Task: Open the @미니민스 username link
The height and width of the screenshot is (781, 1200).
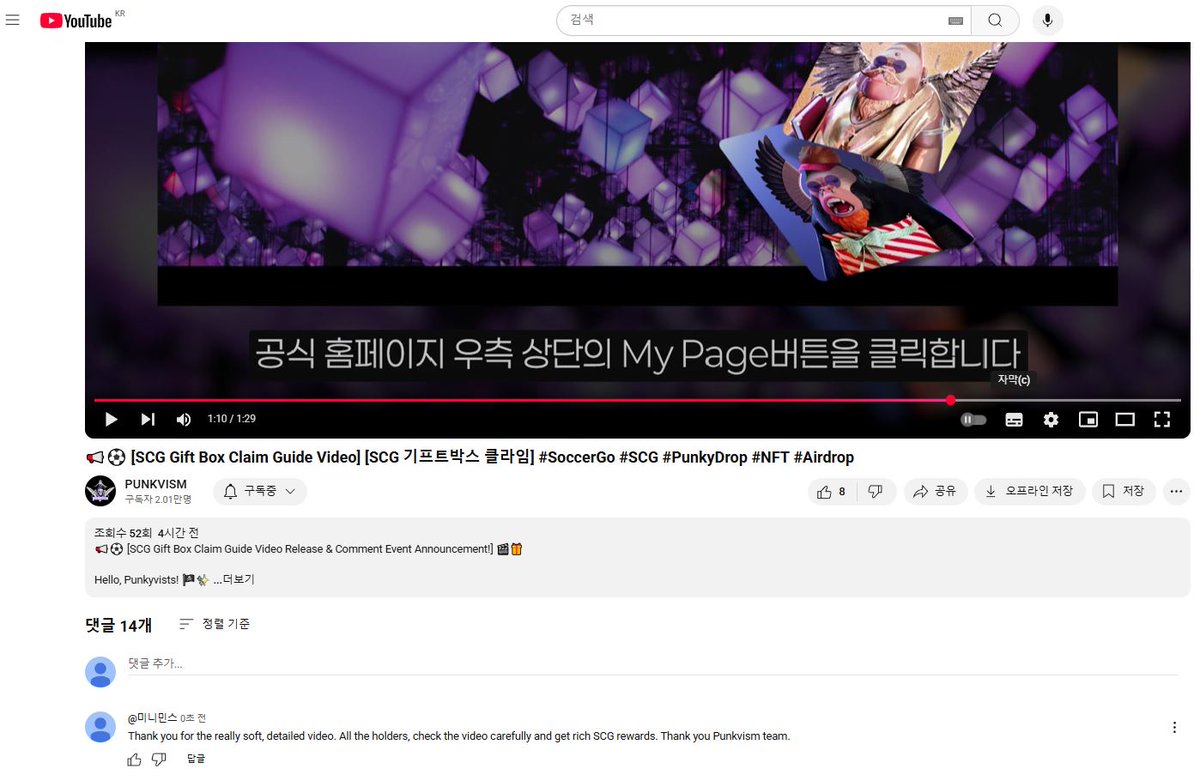Action: click(152, 718)
